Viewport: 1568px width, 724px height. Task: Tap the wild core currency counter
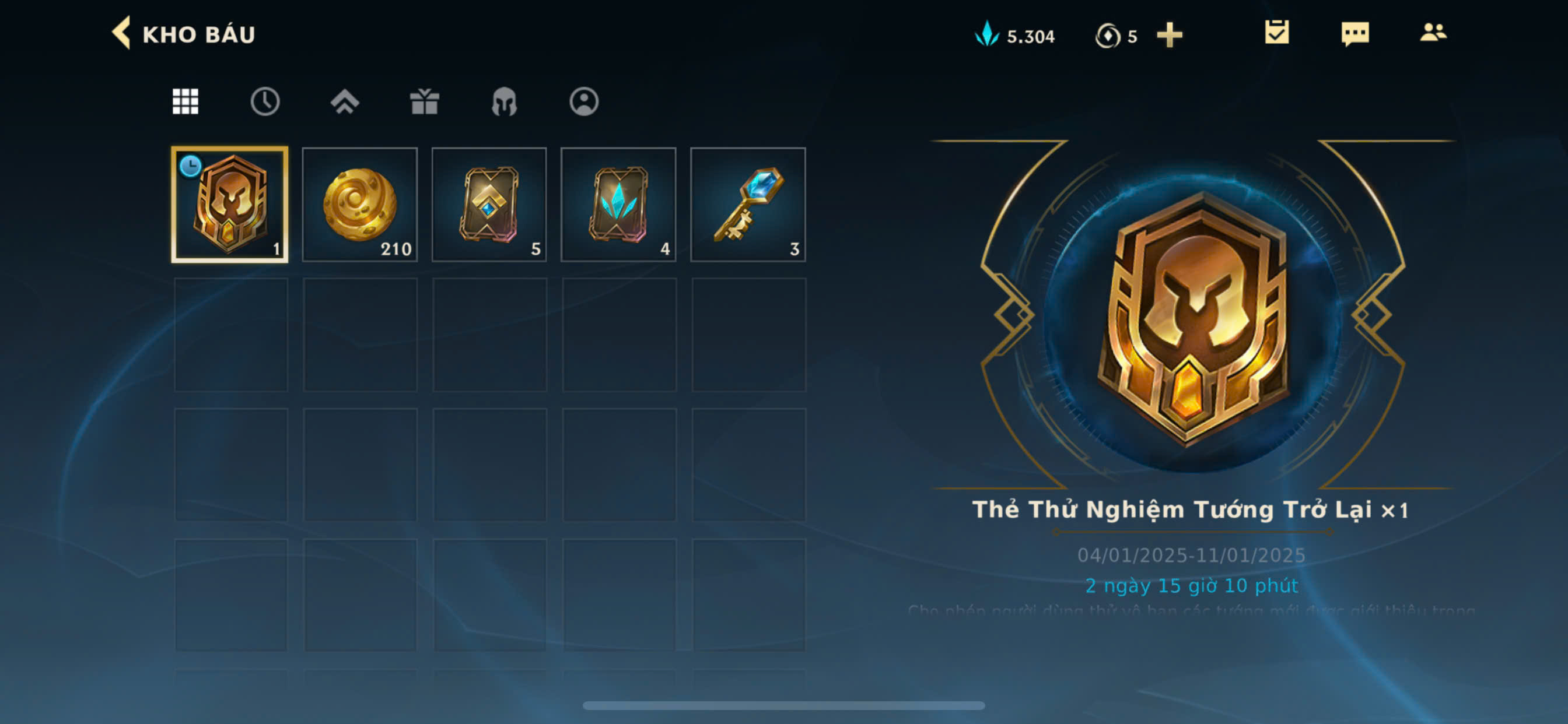point(1116,36)
